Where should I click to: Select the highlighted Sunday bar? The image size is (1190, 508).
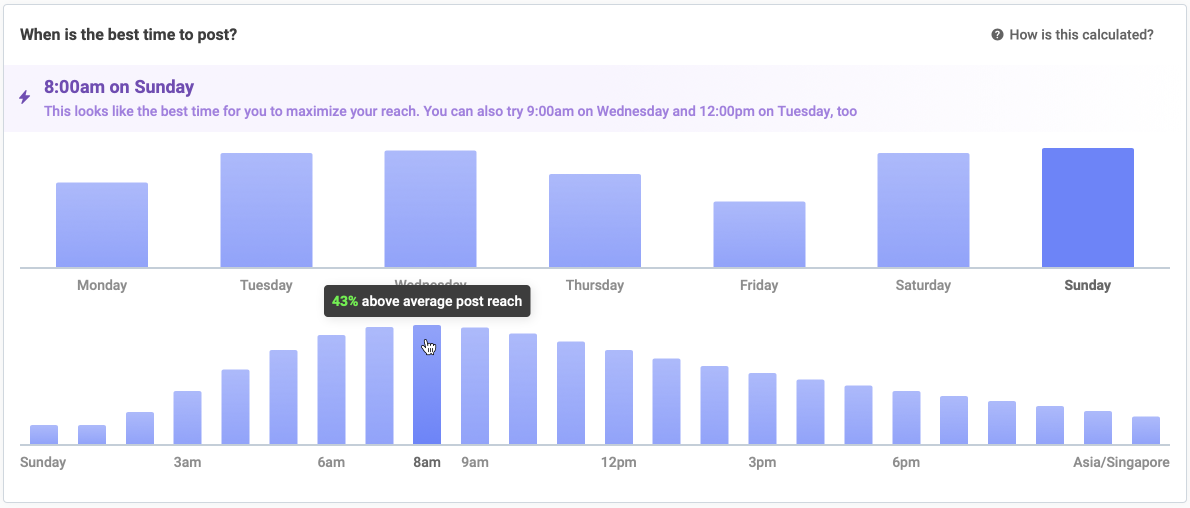click(1088, 208)
